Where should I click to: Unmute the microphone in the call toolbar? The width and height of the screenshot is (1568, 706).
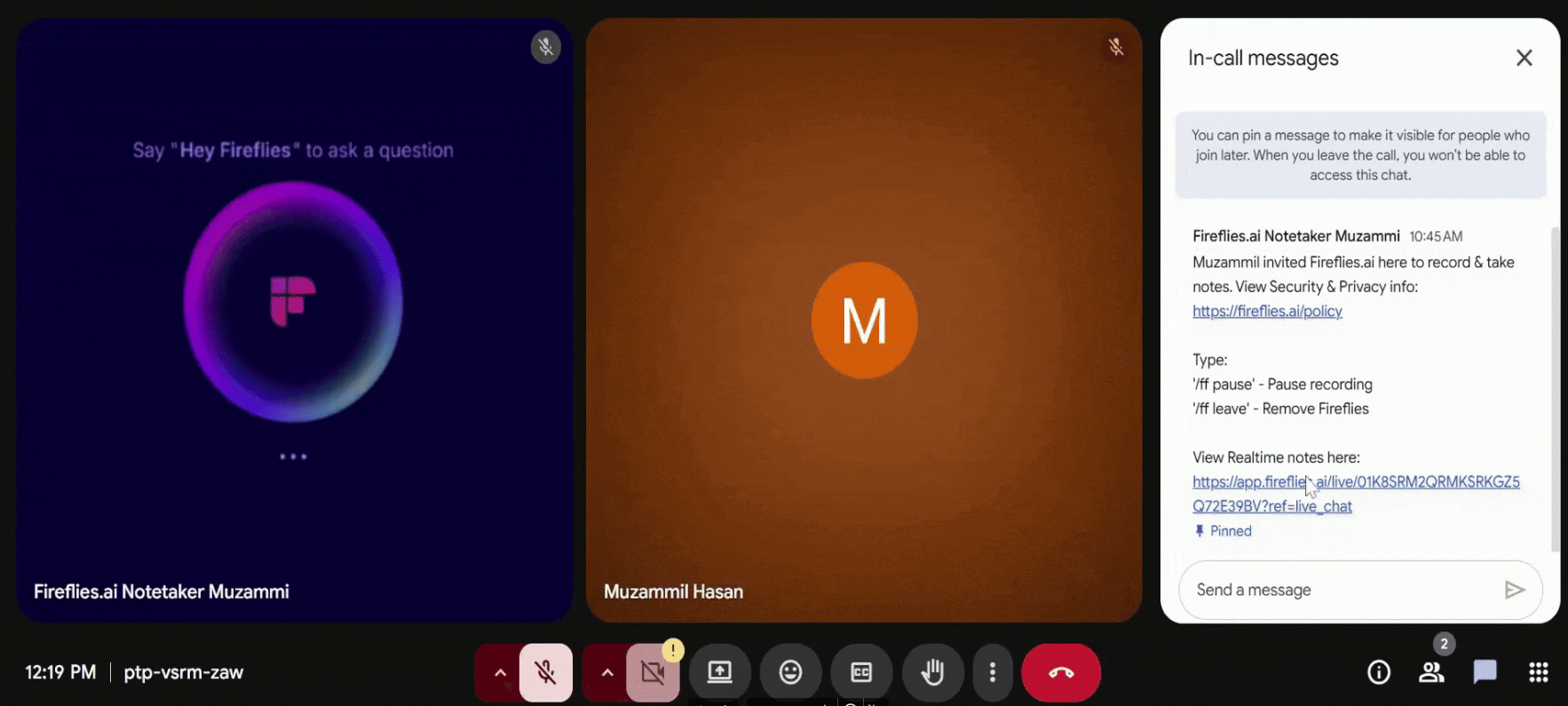[546, 672]
